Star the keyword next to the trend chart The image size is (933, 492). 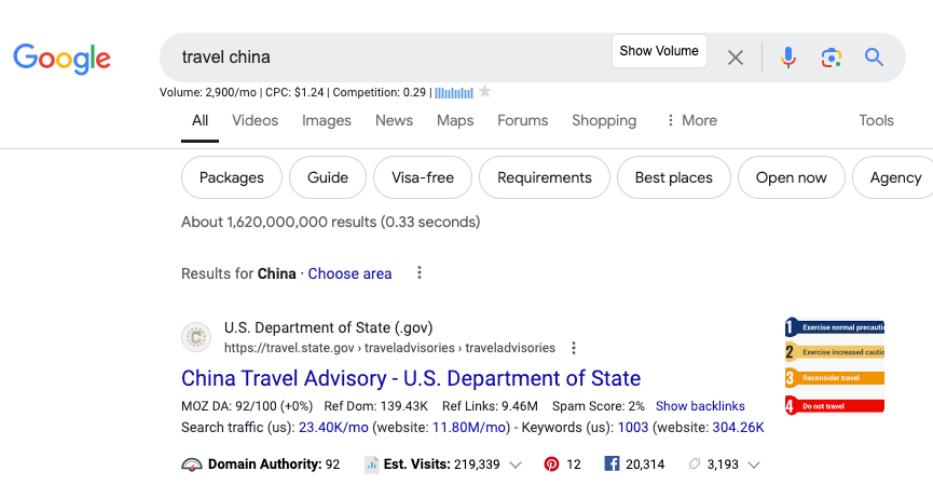coord(485,92)
